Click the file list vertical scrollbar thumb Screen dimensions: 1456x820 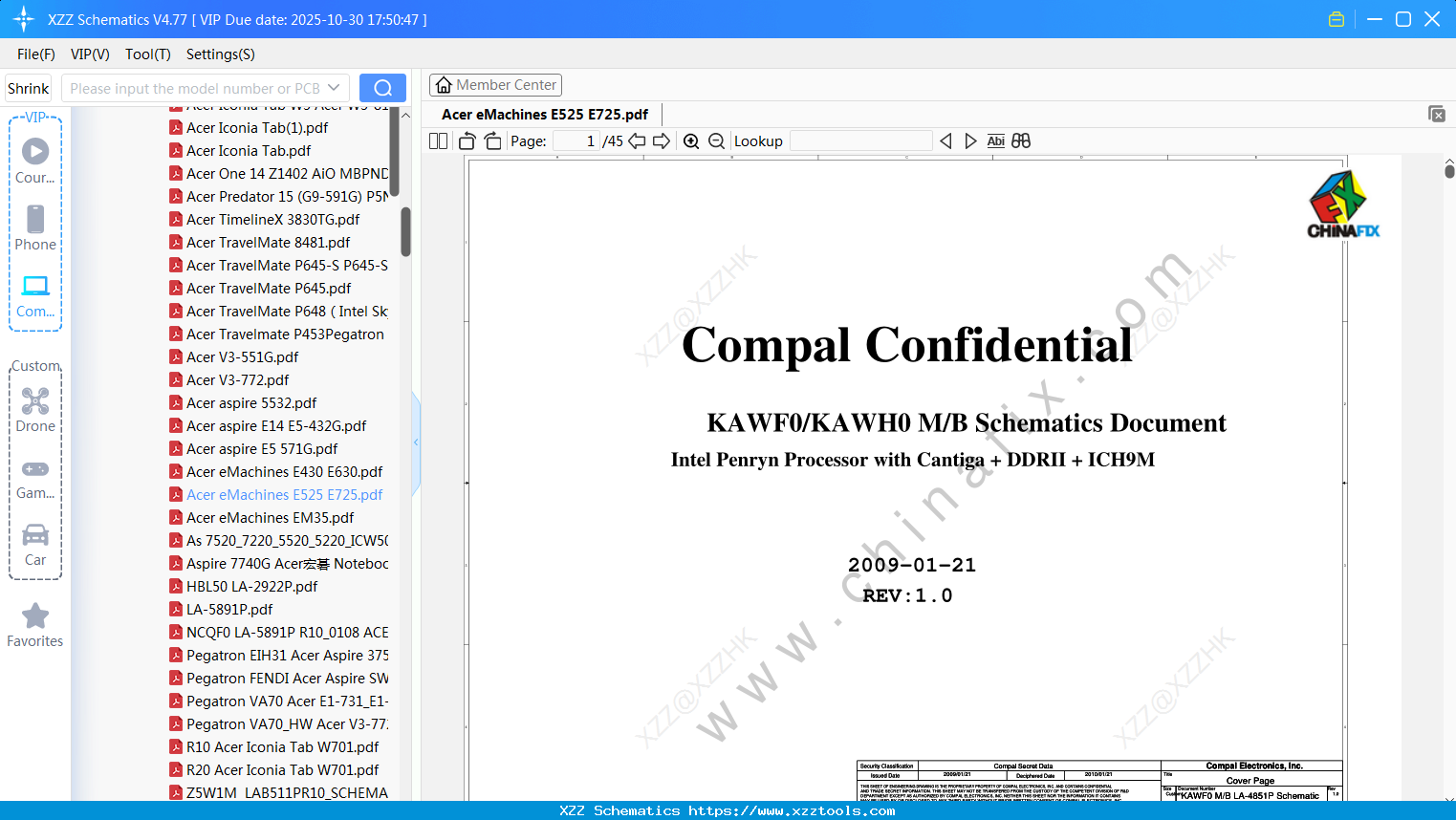pyautogui.click(x=405, y=231)
